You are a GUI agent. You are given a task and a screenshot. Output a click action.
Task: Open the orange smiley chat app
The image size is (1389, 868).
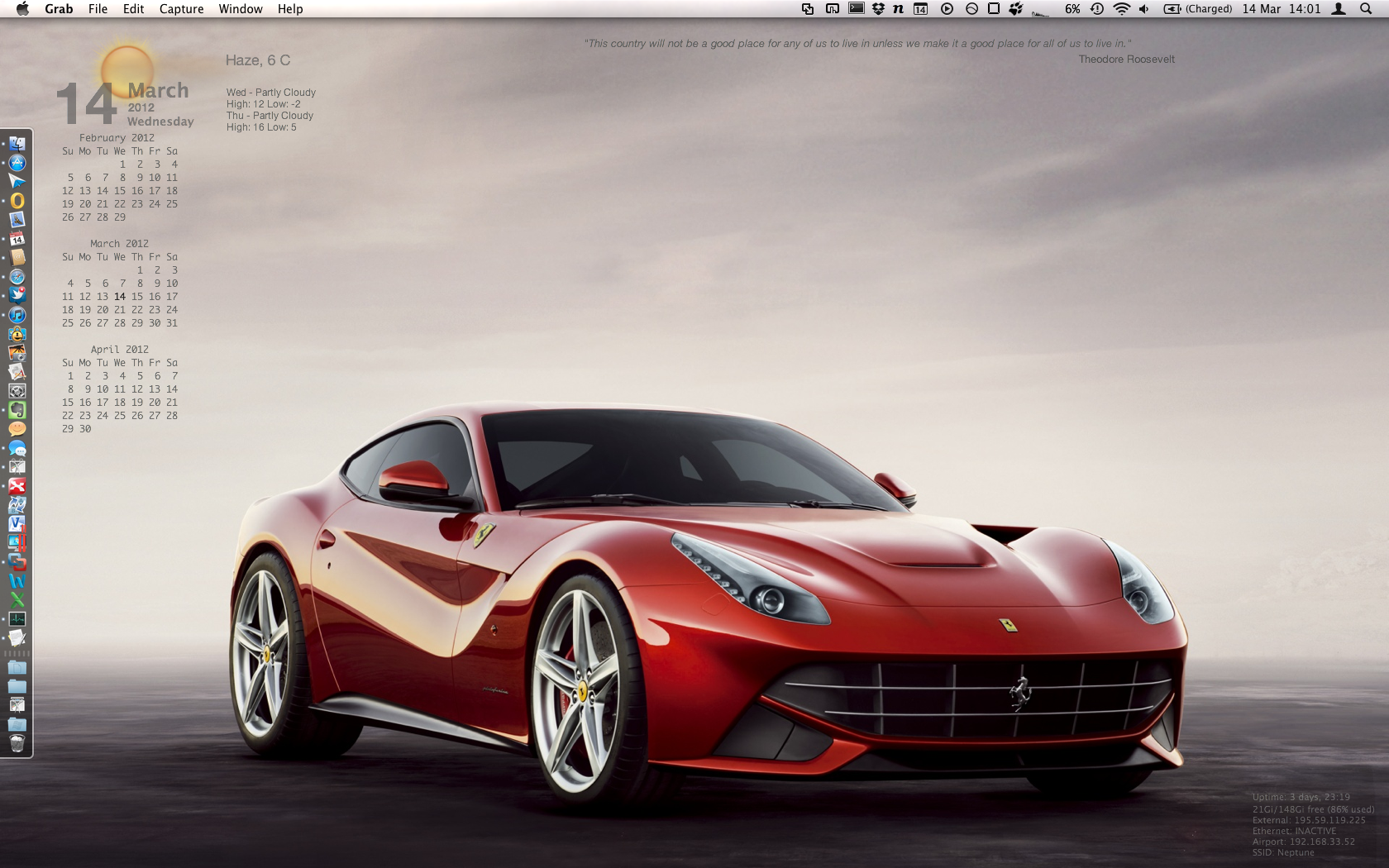point(17,429)
